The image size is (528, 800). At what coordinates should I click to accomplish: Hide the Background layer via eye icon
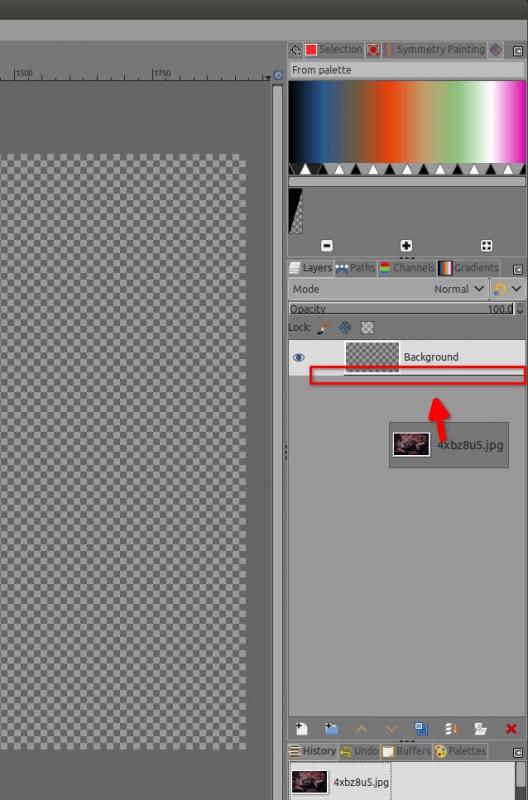(299, 357)
